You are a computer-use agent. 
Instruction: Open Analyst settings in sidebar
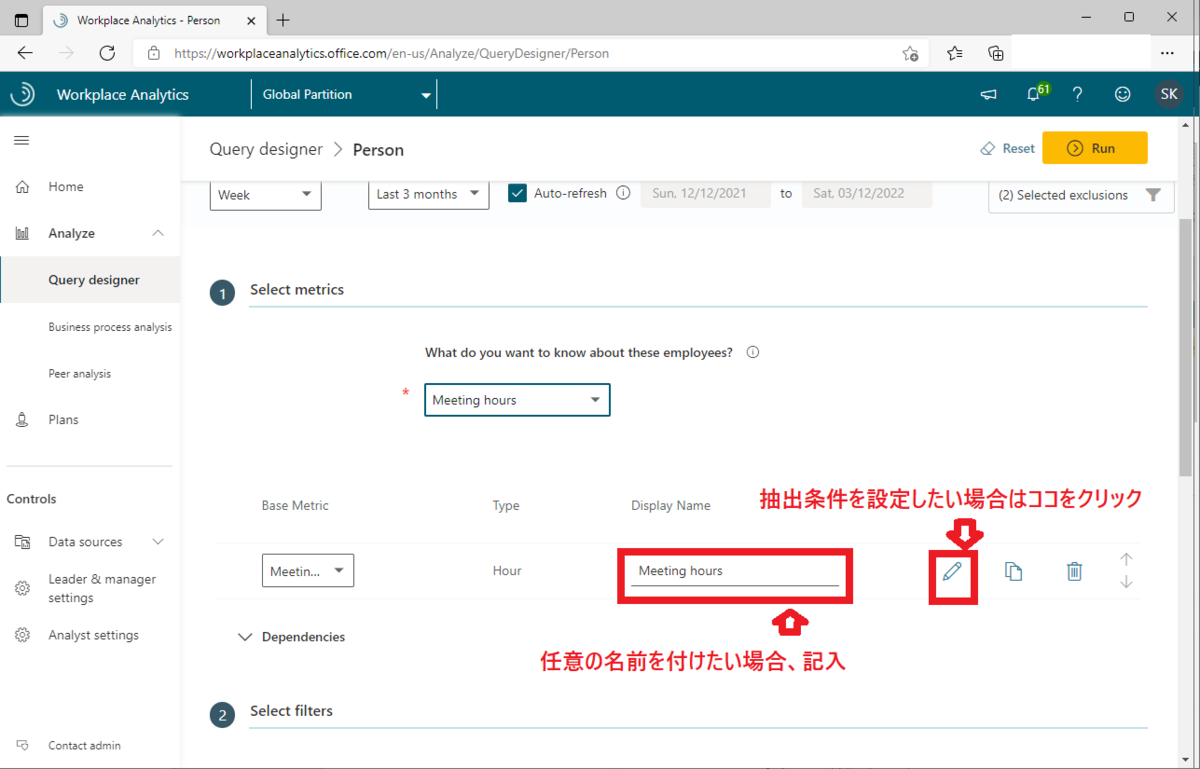[93, 635]
